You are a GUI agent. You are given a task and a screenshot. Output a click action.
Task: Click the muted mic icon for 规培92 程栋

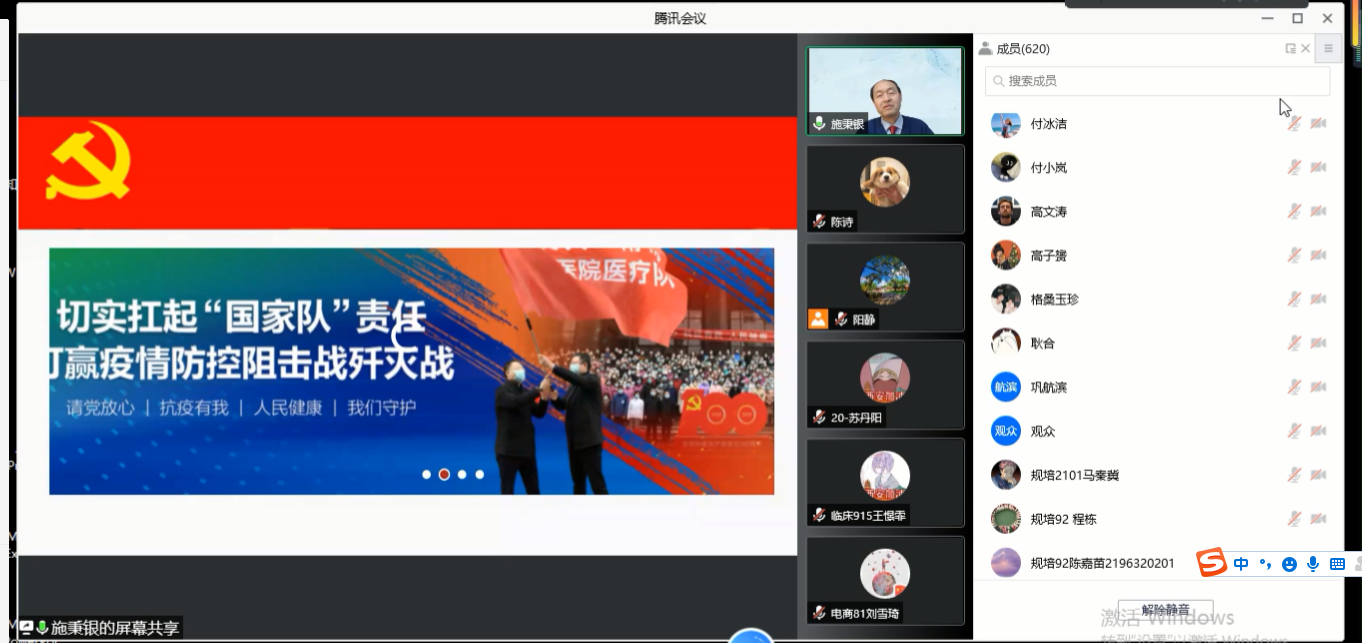(x=1294, y=519)
